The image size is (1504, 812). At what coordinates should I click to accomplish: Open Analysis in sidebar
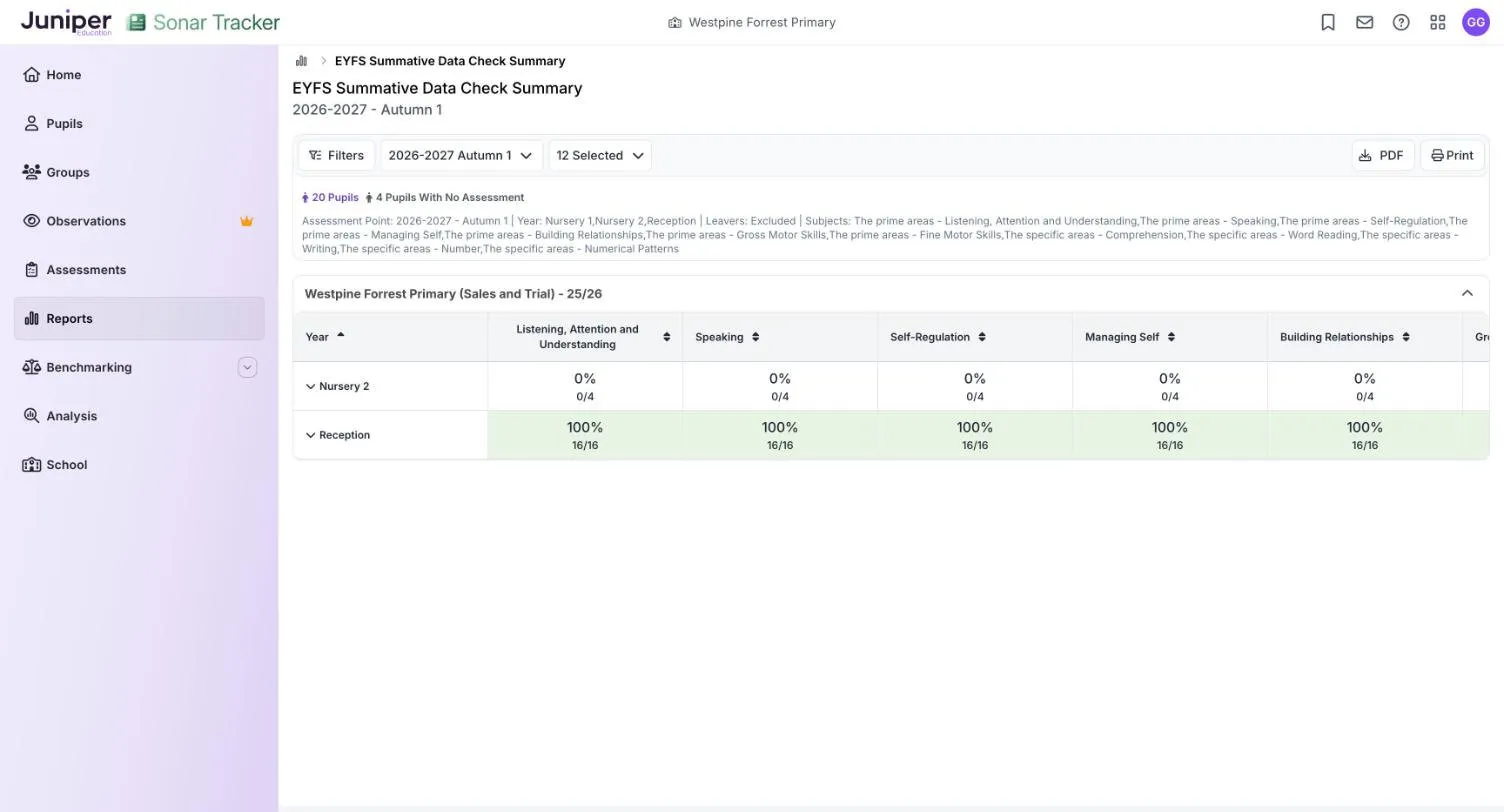pos(139,416)
